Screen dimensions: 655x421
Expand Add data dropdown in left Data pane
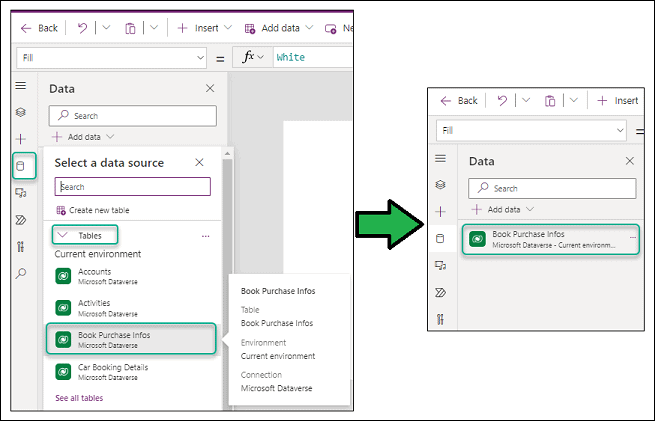tap(83, 137)
